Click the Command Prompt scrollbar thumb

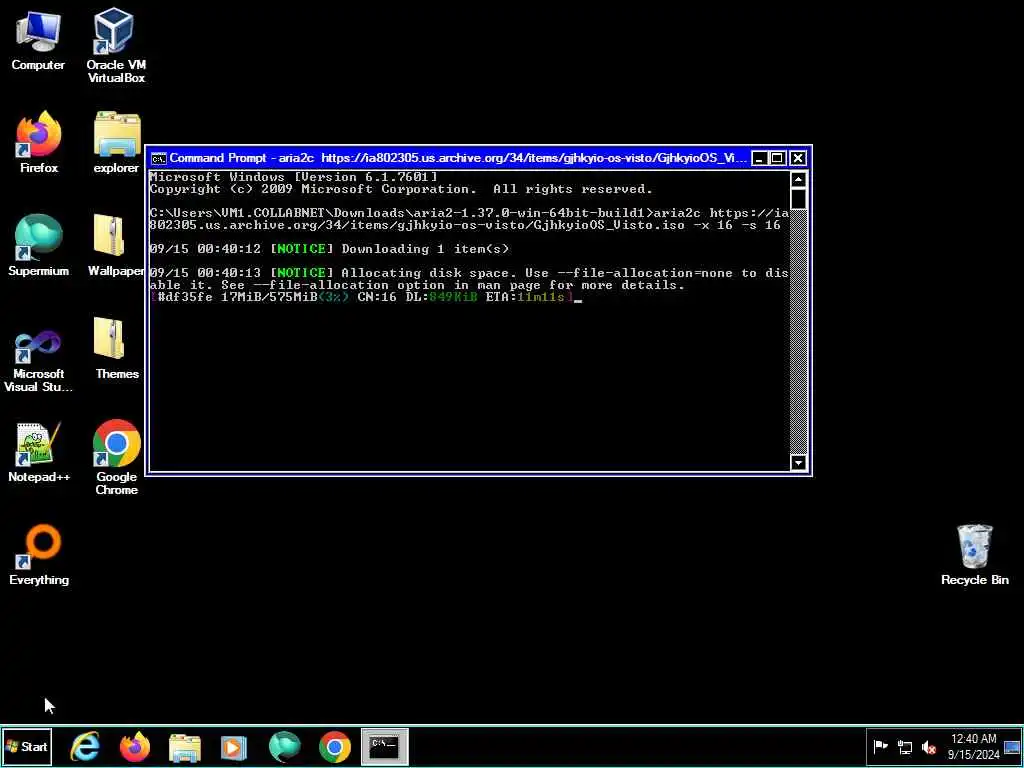pyautogui.click(x=799, y=199)
